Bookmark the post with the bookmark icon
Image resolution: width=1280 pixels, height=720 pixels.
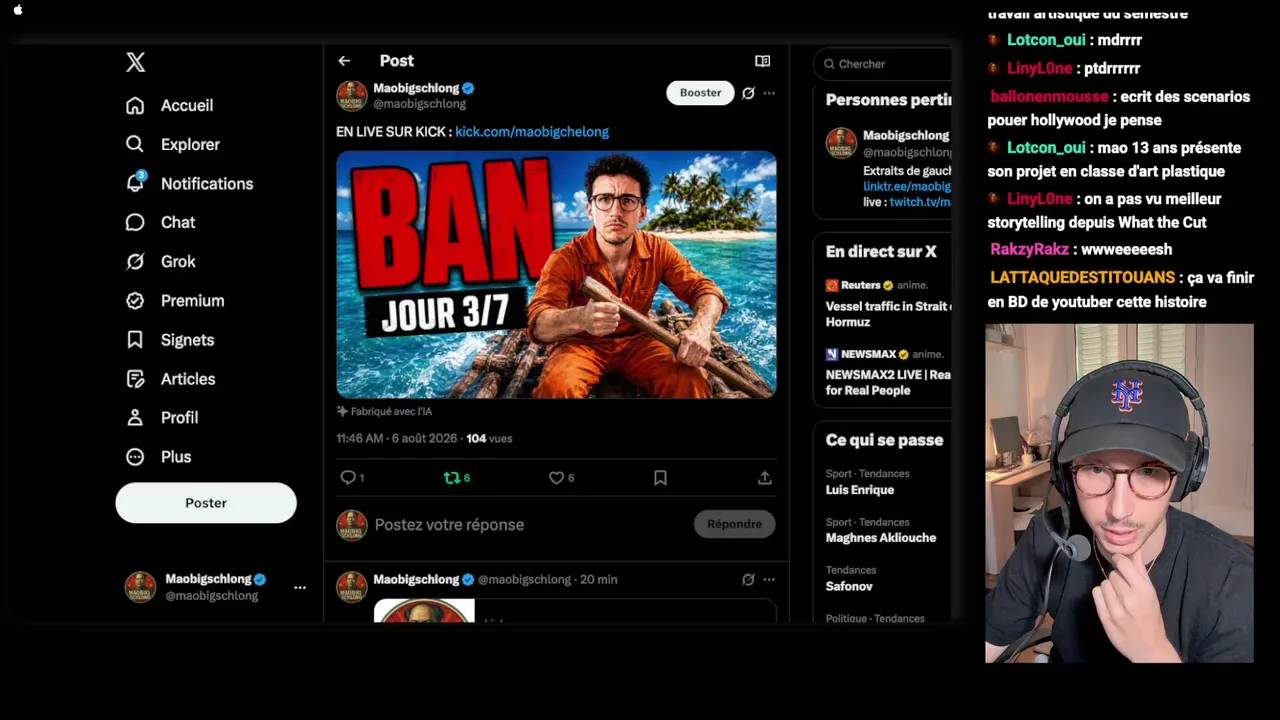660,478
